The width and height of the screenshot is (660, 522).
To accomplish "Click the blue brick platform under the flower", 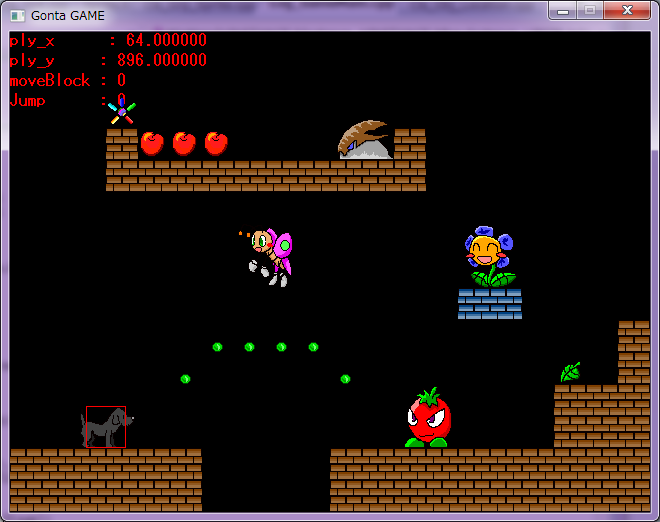I will coord(490,303).
